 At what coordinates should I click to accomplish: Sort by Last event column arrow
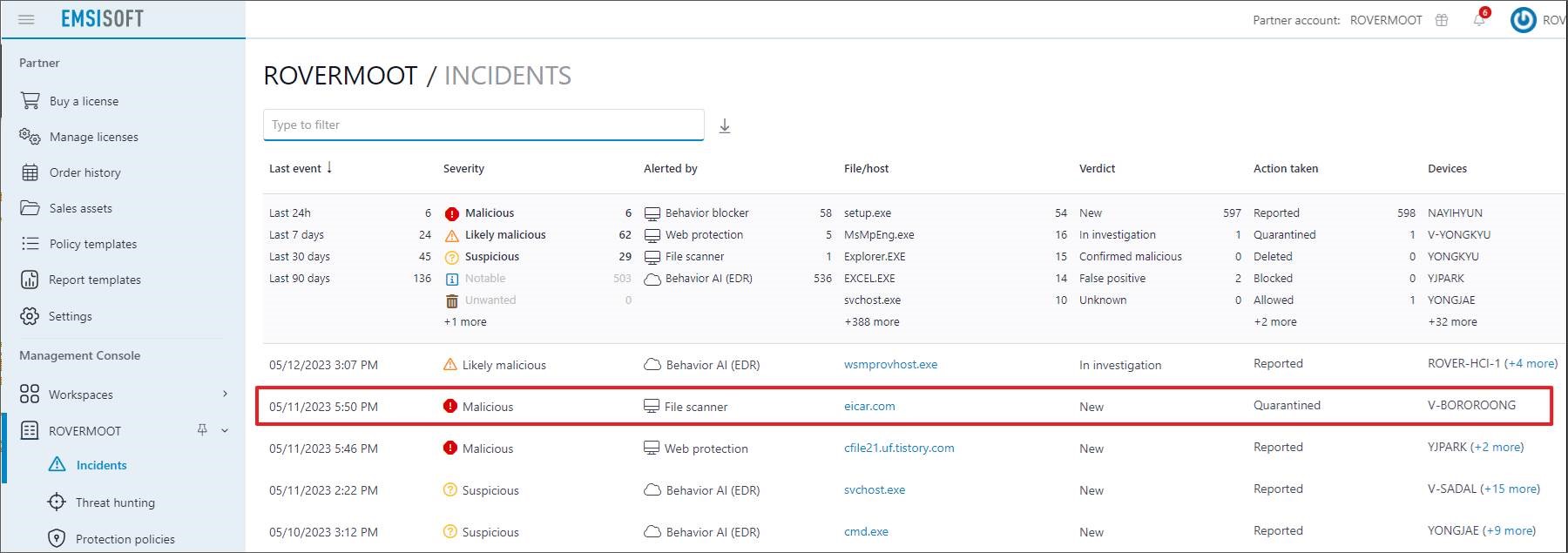pos(329,167)
